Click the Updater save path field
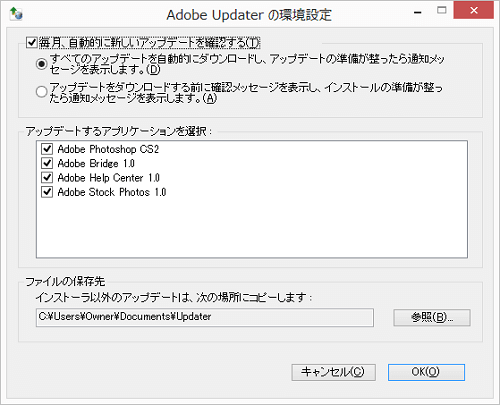The height and width of the screenshot is (405, 500). point(205,317)
